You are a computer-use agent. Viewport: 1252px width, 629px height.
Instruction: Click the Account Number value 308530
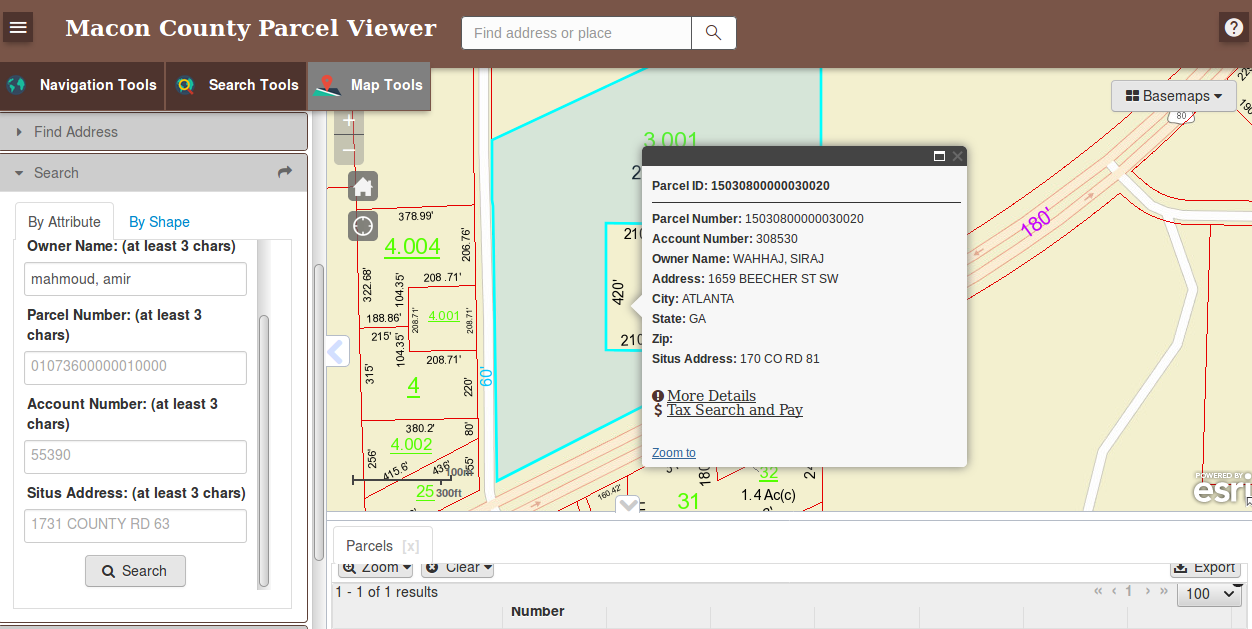coord(777,239)
